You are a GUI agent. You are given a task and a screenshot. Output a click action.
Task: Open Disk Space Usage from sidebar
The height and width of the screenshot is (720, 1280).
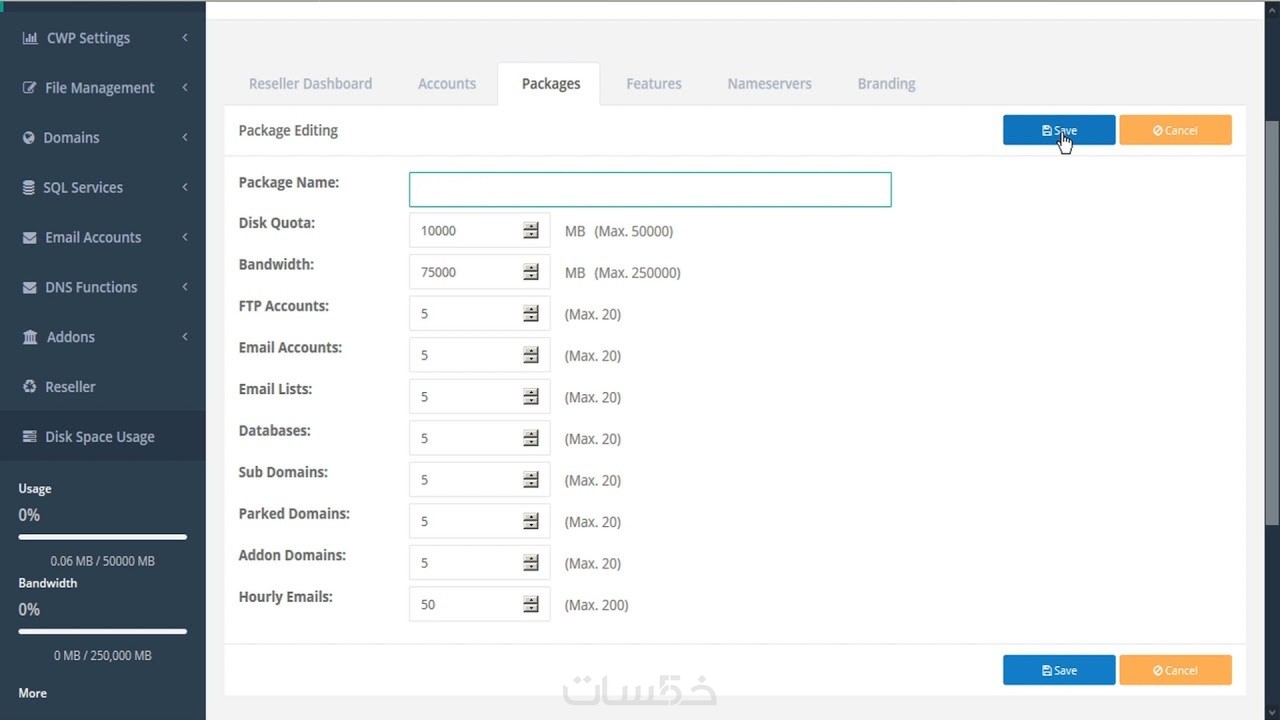(99, 437)
